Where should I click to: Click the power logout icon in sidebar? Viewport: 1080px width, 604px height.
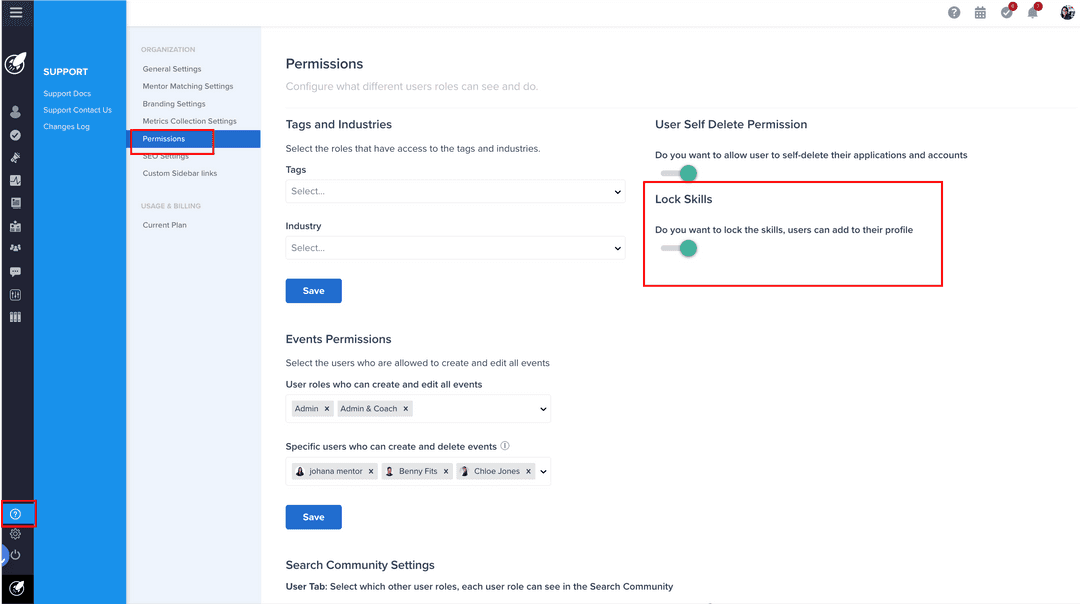(x=16, y=555)
